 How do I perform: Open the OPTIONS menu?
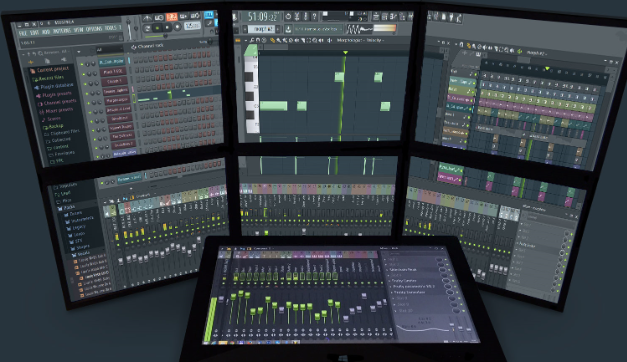click(94, 29)
